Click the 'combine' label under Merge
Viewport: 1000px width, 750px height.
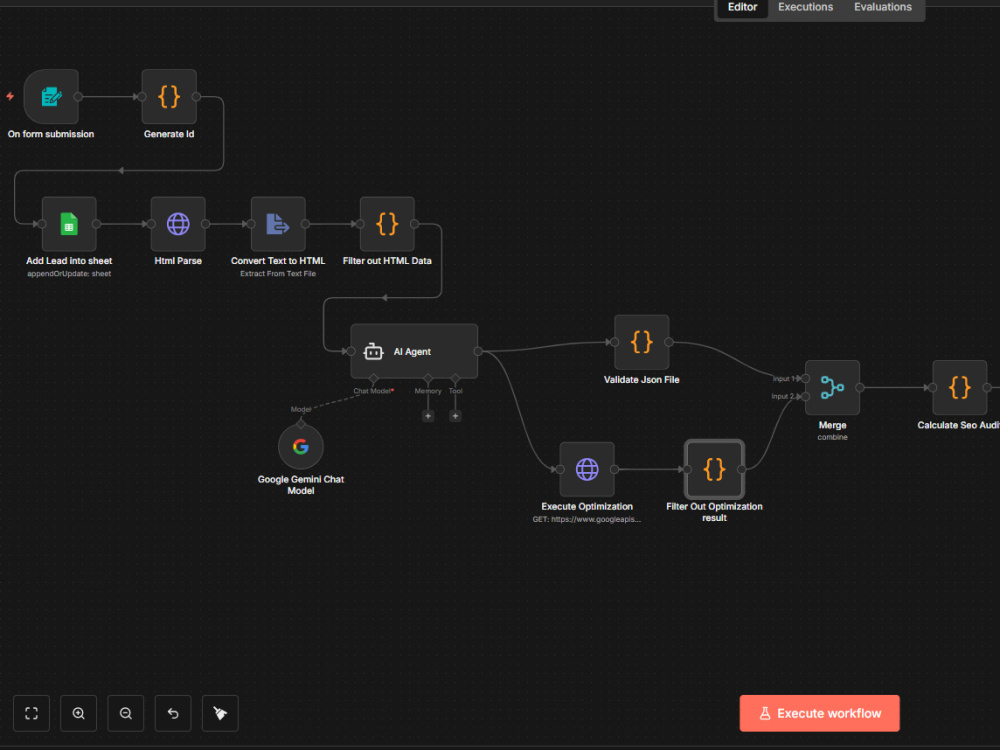[x=832, y=437]
